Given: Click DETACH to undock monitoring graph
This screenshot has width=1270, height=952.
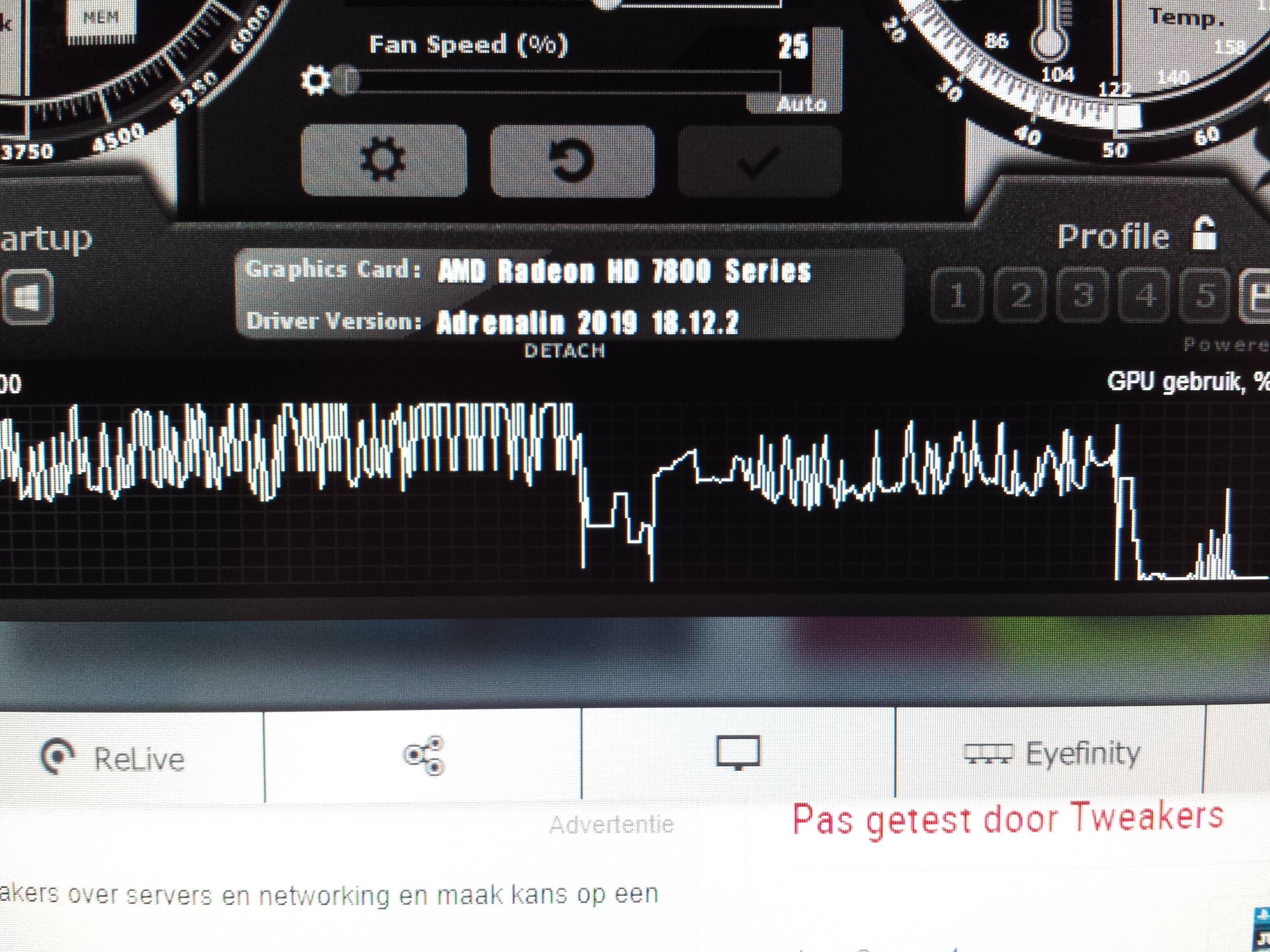Looking at the screenshot, I should [x=565, y=351].
